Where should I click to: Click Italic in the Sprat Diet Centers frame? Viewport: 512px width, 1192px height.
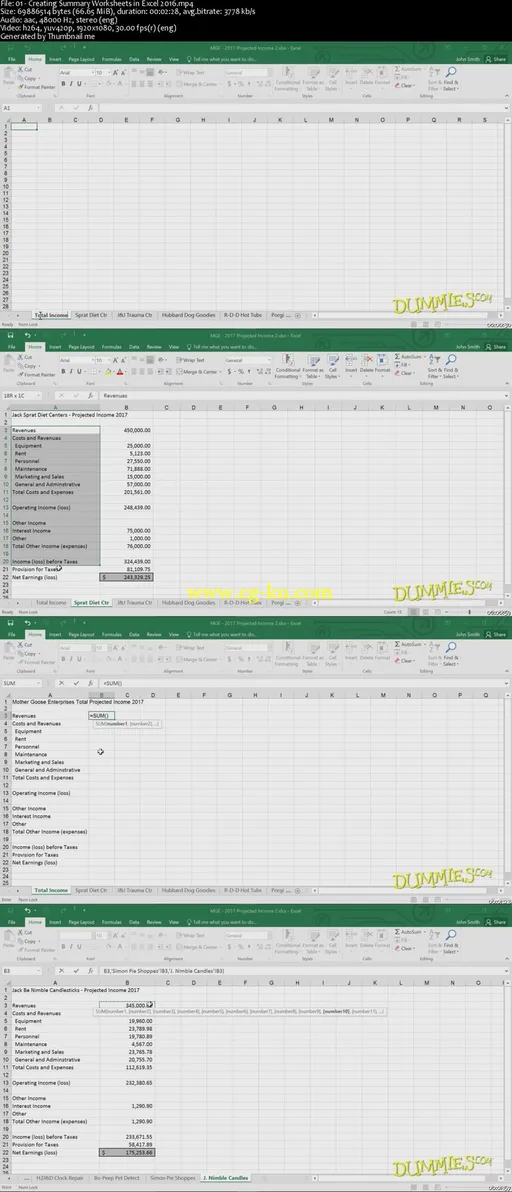click(73, 372)
